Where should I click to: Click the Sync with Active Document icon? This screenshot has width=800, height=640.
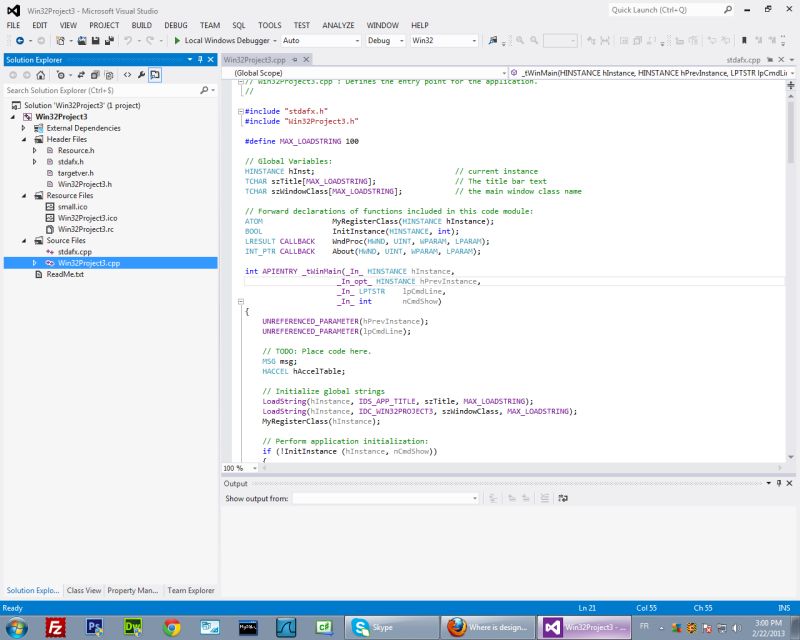[80, 75]
